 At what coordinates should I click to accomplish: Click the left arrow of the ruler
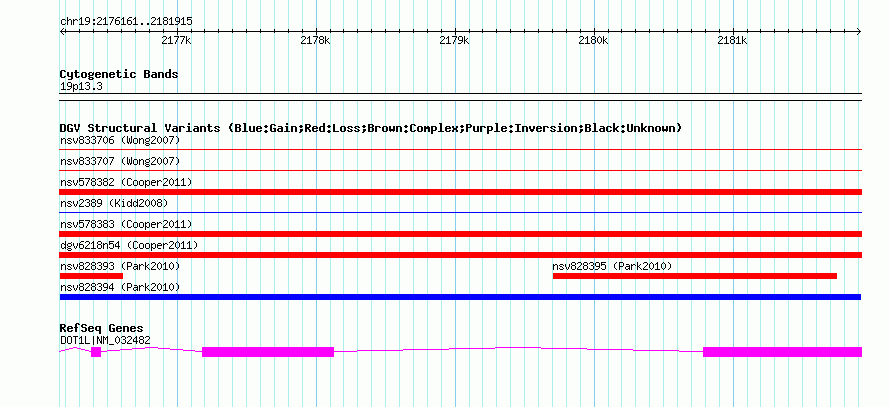click(x=62, y=32)
